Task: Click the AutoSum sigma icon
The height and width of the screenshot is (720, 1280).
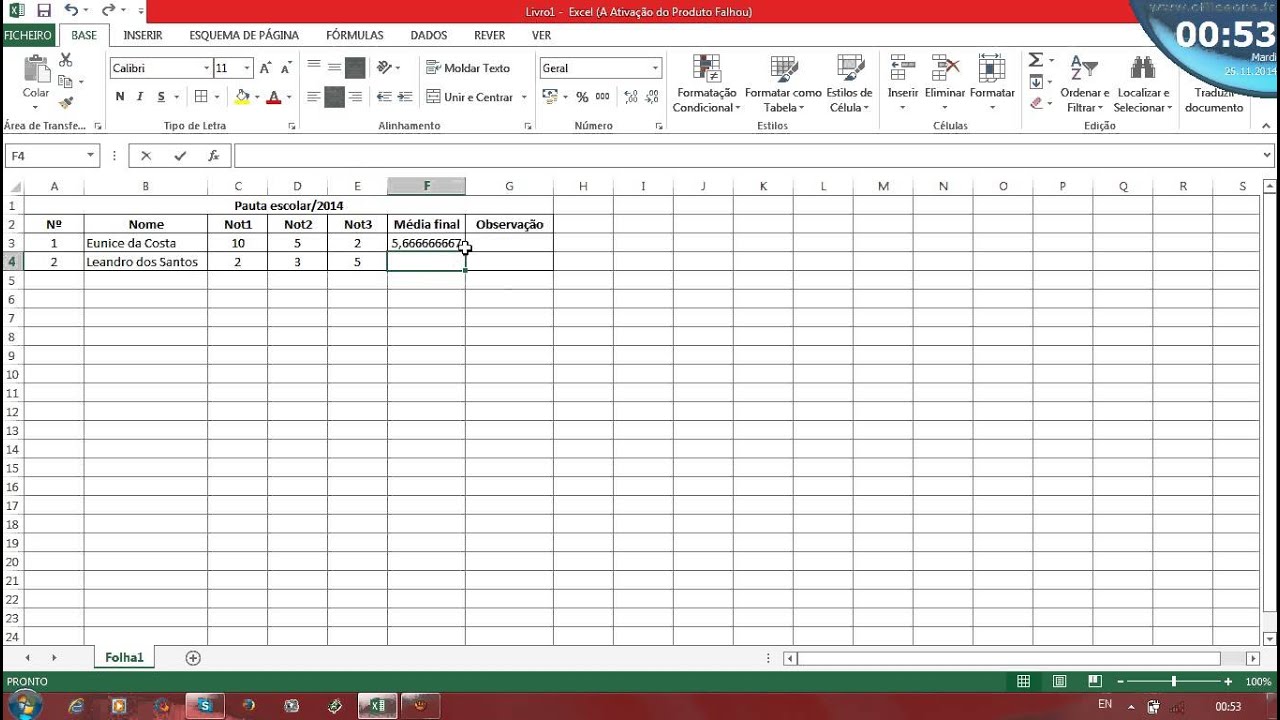Action: point(1036,61)
